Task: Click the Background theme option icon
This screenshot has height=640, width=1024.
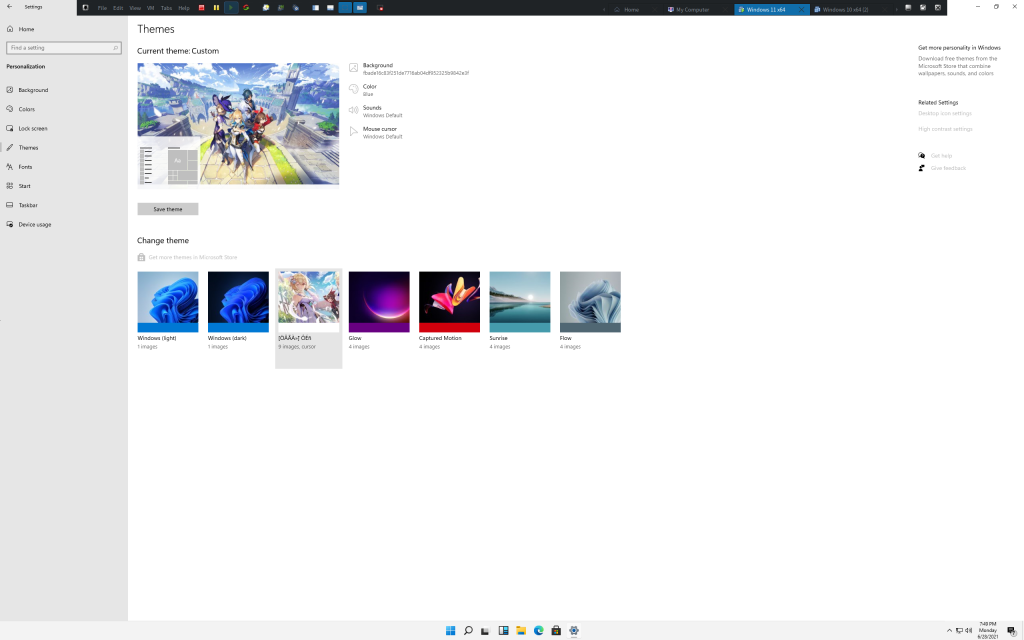Action: coord(353,68)
